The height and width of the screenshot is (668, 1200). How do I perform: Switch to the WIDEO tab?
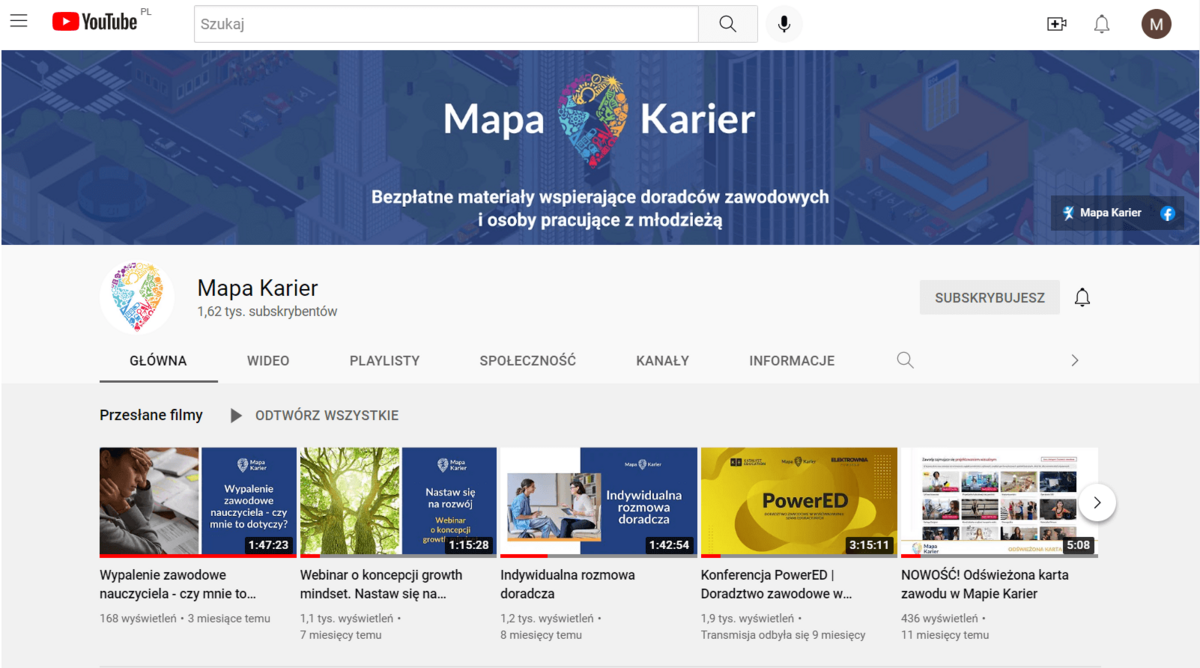[268, 361]
